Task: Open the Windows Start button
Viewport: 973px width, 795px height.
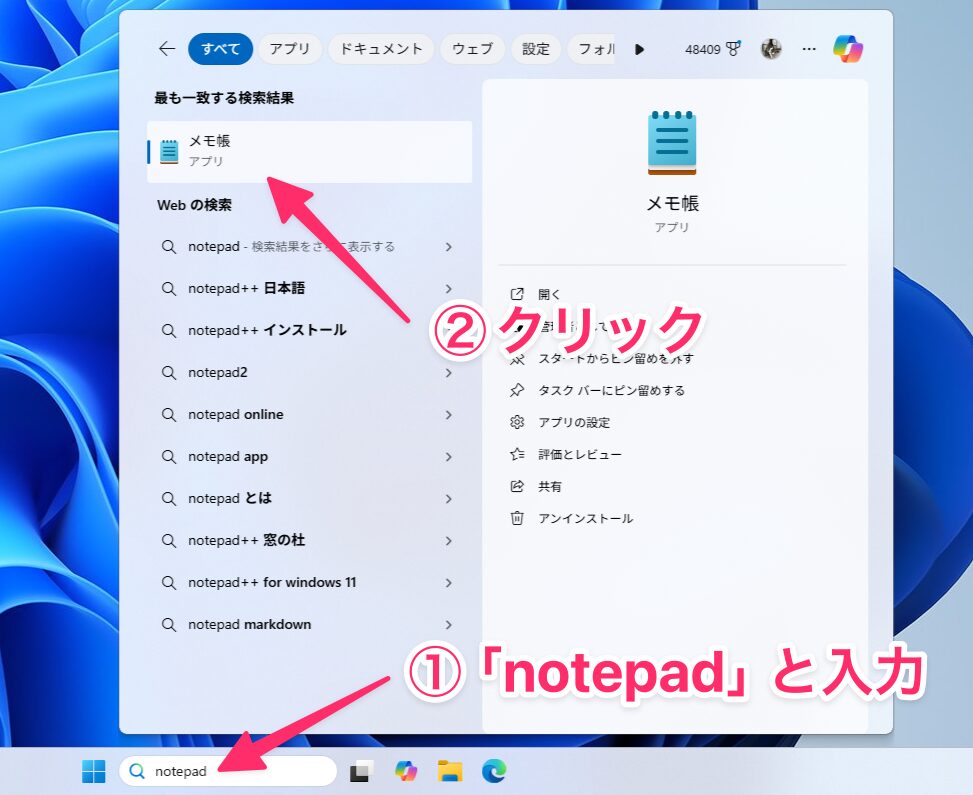Action: tap(94, 771)
